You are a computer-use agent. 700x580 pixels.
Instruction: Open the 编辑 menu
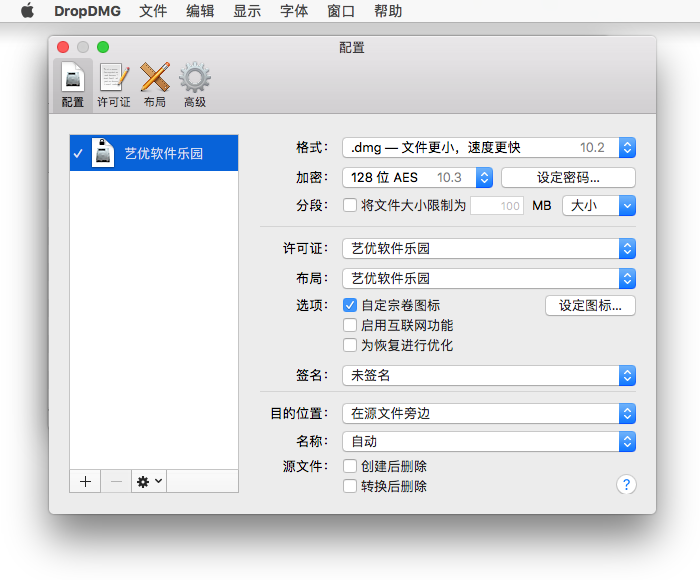[x=200, y=11]
